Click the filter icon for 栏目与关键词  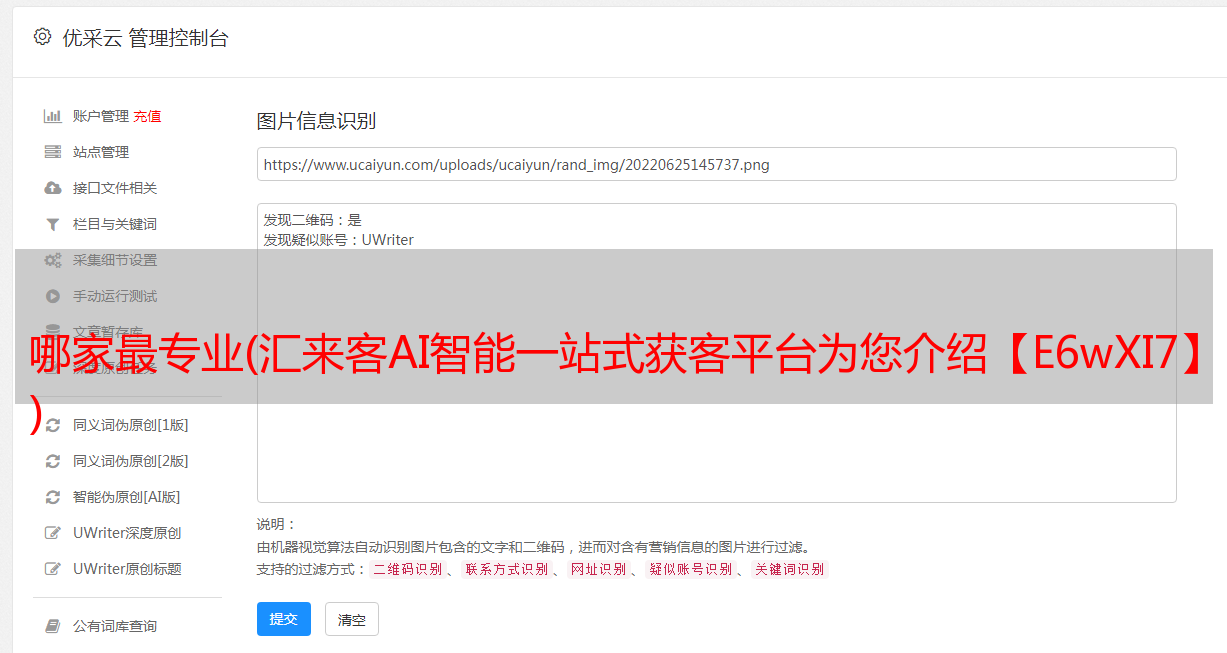pos(53,224)
